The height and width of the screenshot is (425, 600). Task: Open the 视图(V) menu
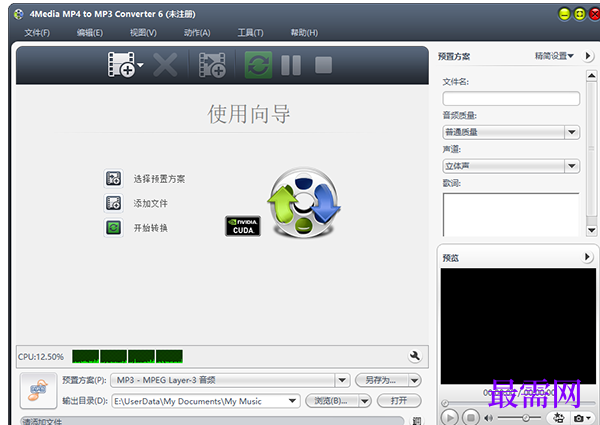click(143, 33)
